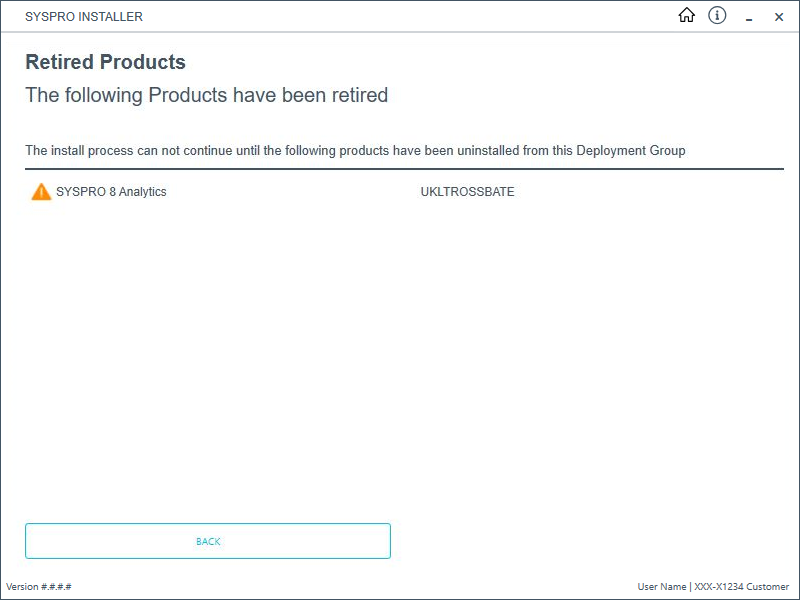Click the install process warning message

click(x=355, y=151)
